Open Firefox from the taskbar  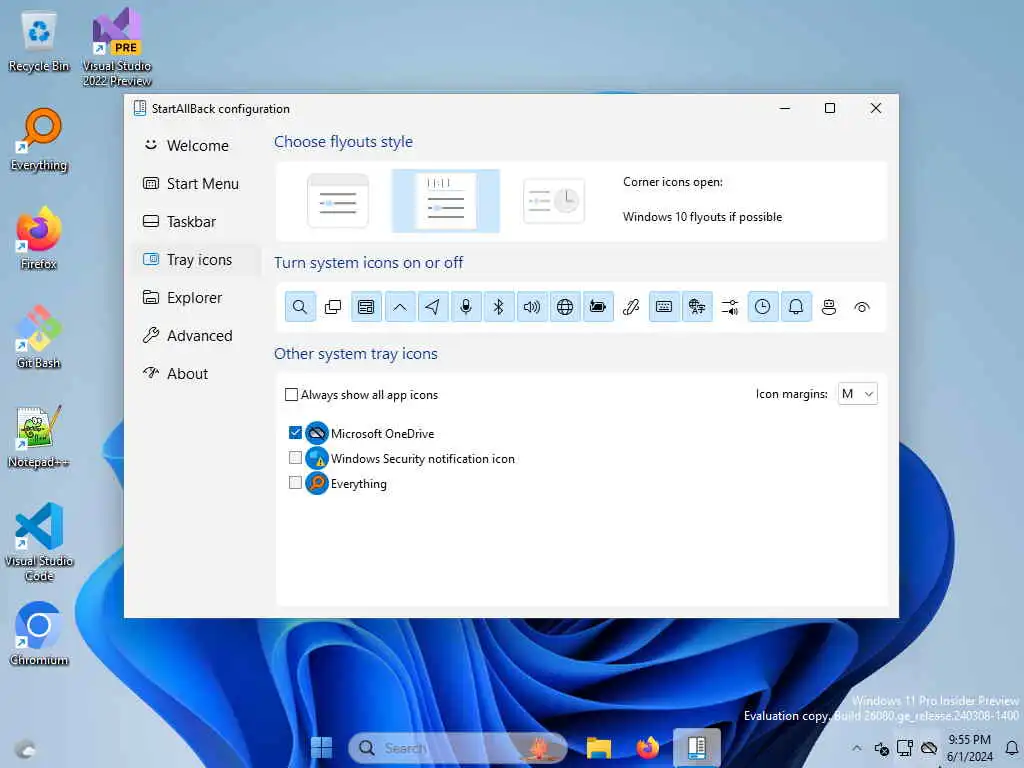coord(647,748)
